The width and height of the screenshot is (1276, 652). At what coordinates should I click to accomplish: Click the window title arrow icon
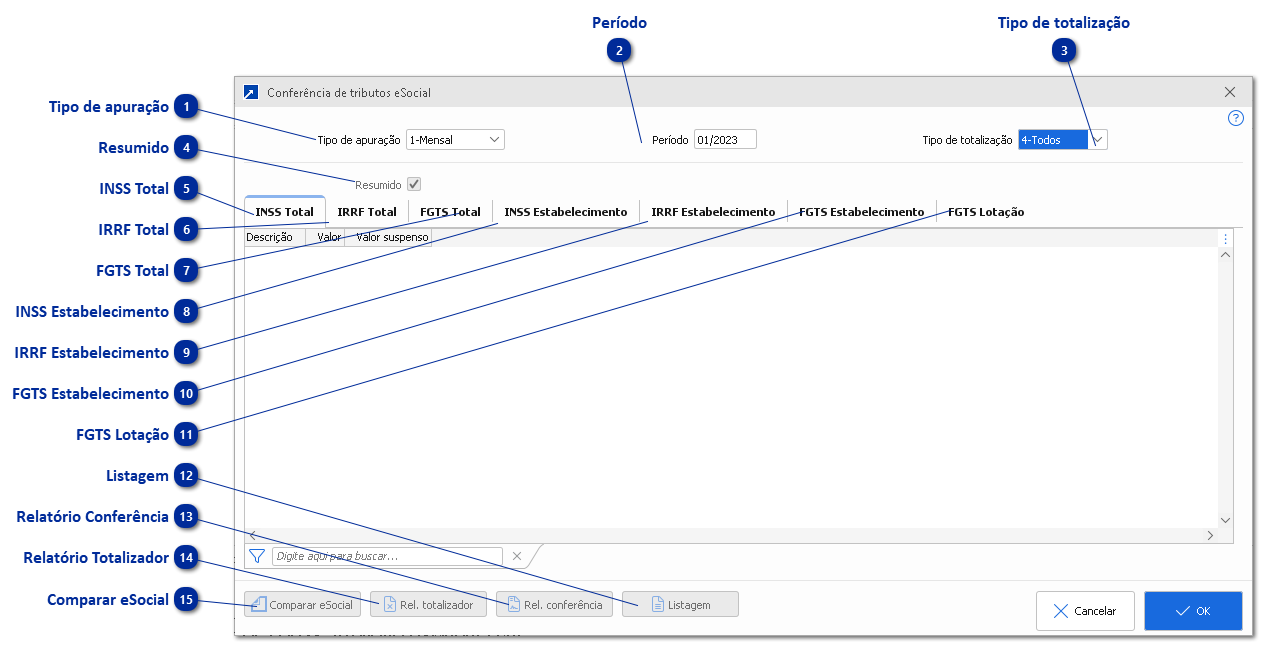pos(251,92)
